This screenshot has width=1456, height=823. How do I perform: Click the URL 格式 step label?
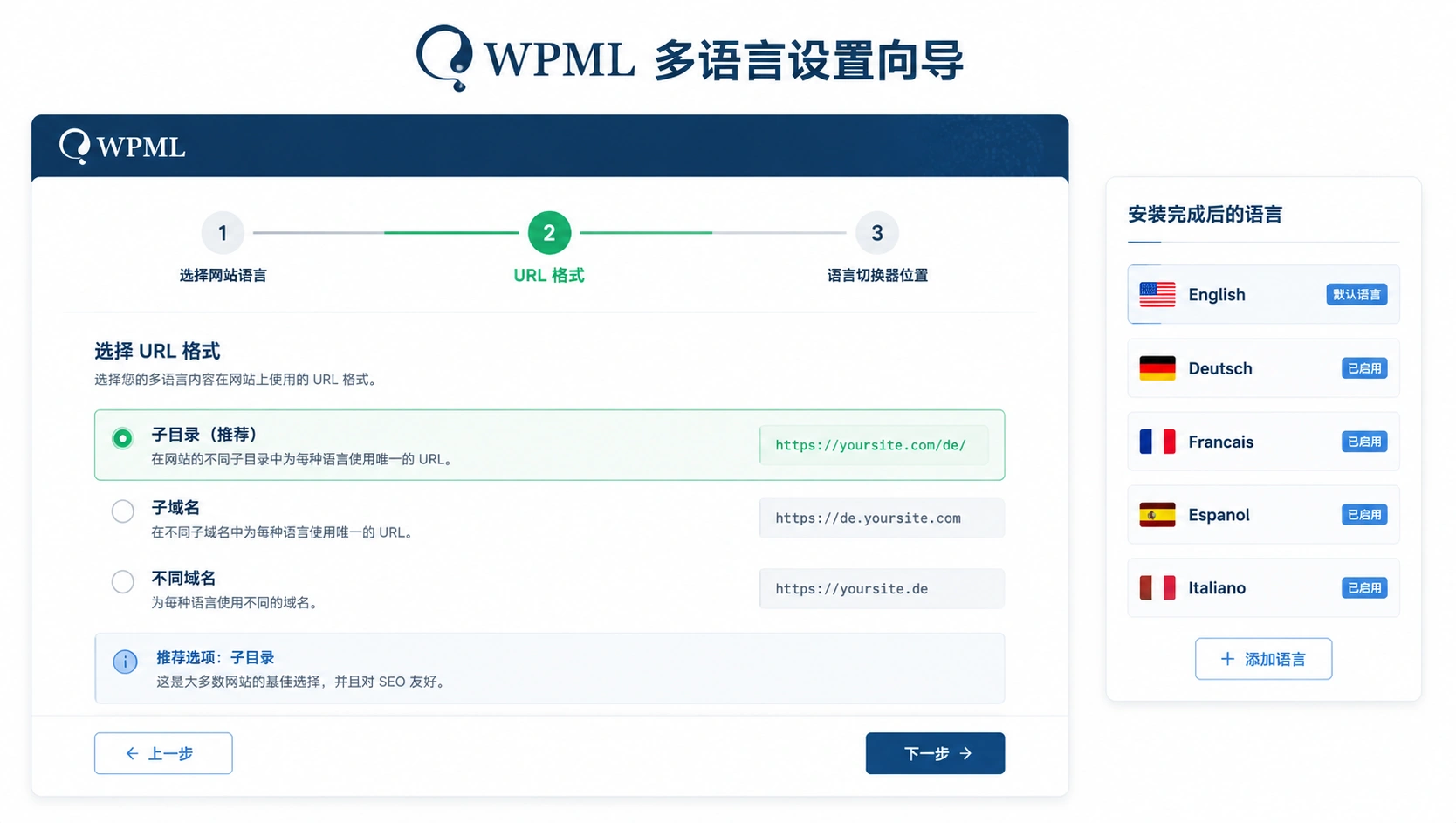tap(549, 275)
